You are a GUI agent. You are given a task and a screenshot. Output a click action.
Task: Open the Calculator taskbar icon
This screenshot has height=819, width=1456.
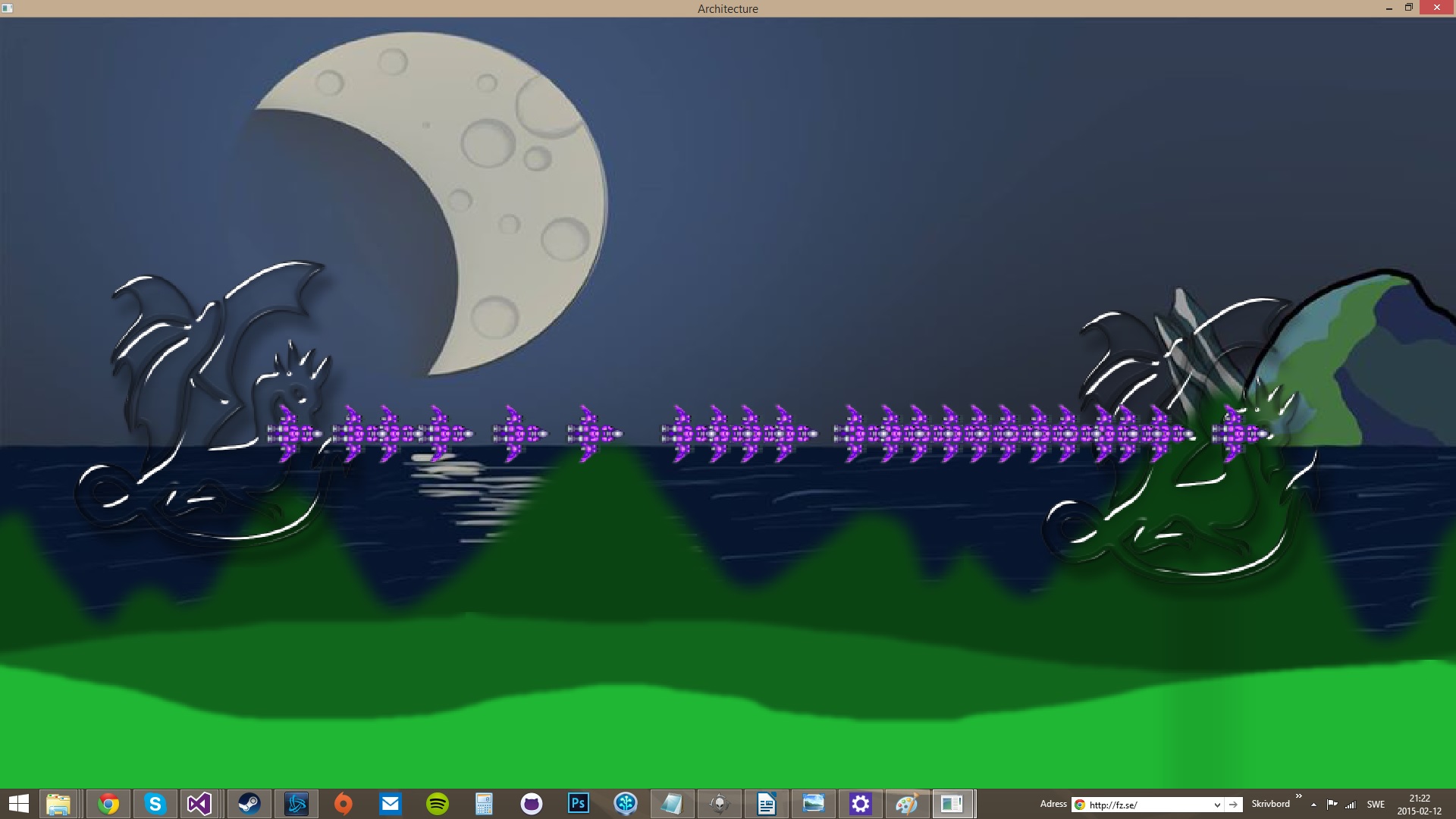pos(485,804)
